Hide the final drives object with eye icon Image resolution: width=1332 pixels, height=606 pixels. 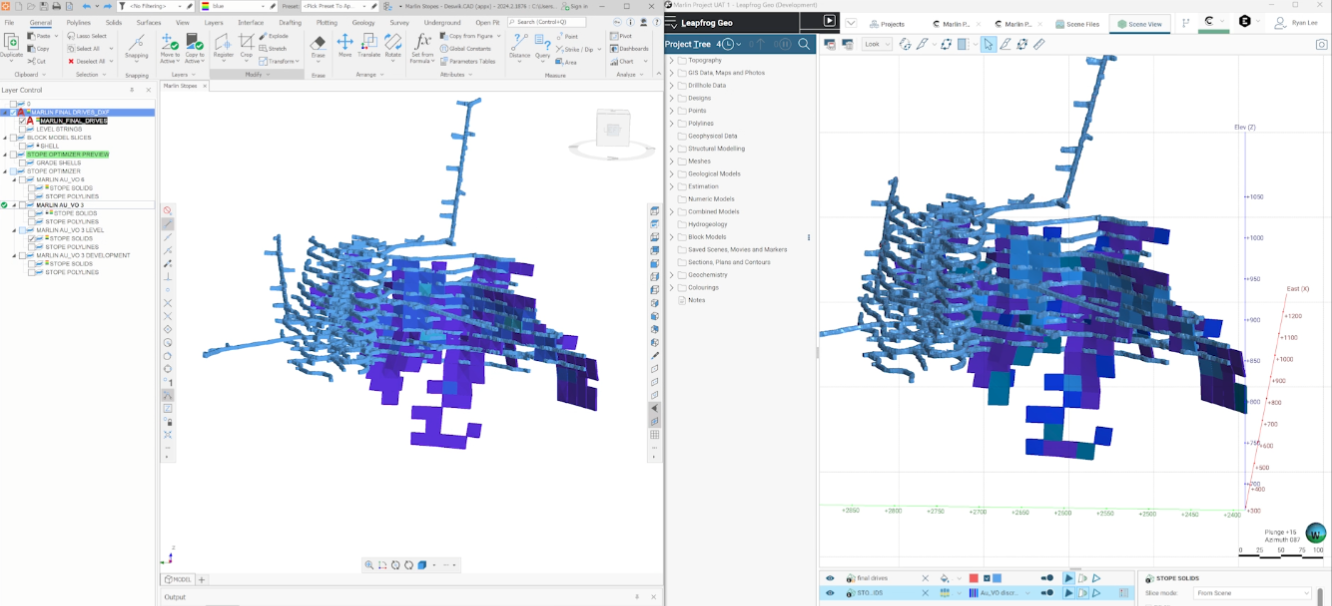829,578
